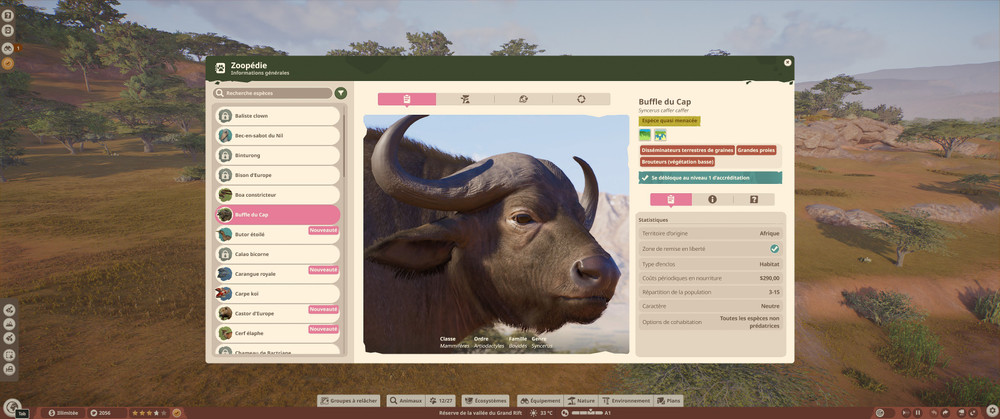Open the Équipement menu
This screenshot has width=1000, height=419.
pyautogui.click(x=540, y=401)
